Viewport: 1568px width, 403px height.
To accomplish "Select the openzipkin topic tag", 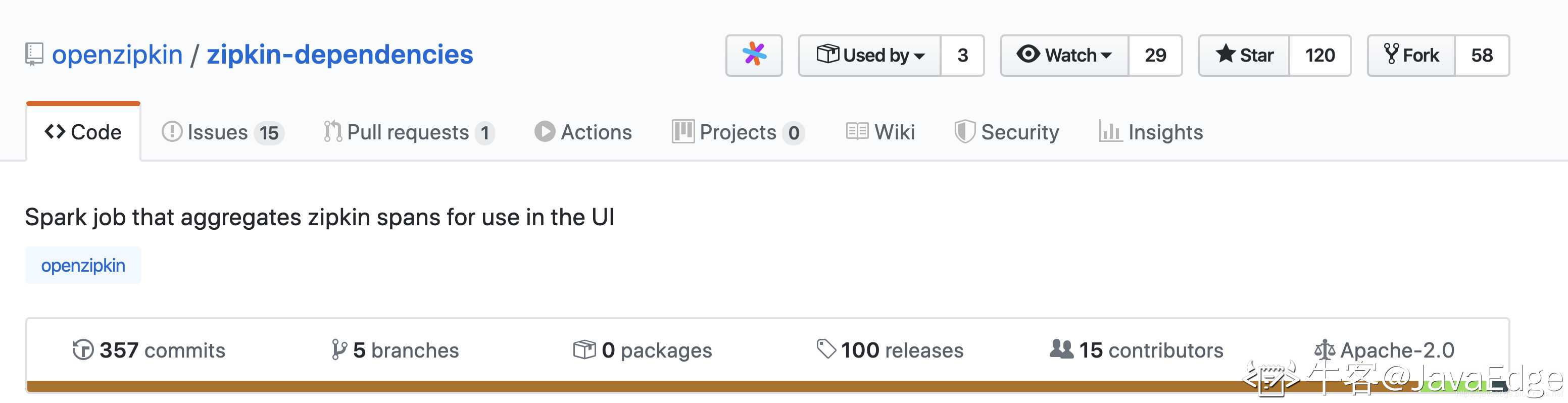I will point(83,266).
